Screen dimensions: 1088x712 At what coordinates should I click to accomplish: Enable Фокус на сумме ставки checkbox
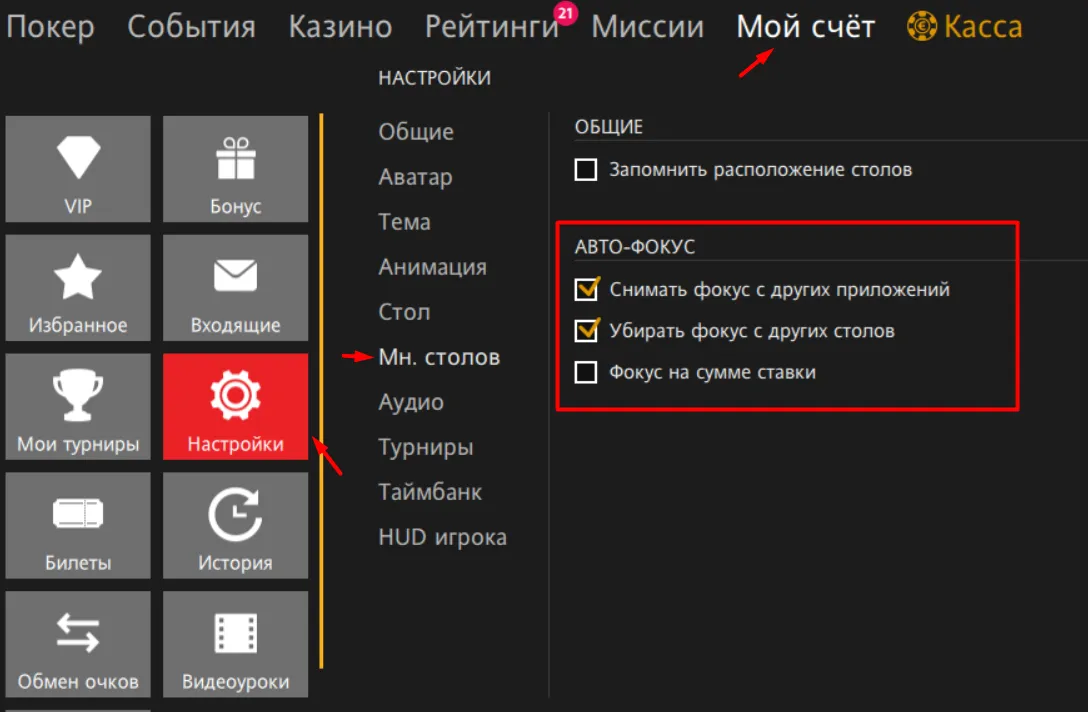pos(586,373)
